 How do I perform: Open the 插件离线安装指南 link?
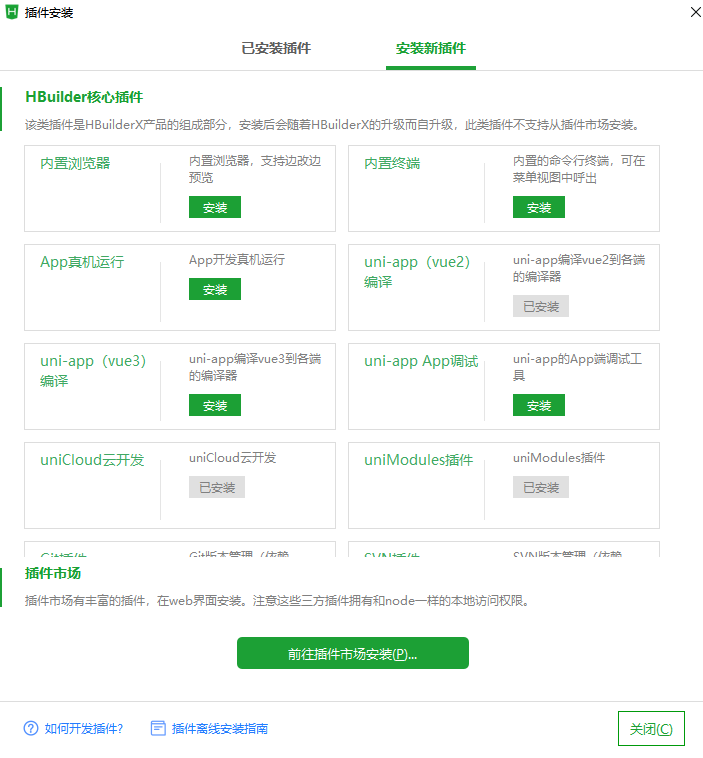click(x=220, y=728)
